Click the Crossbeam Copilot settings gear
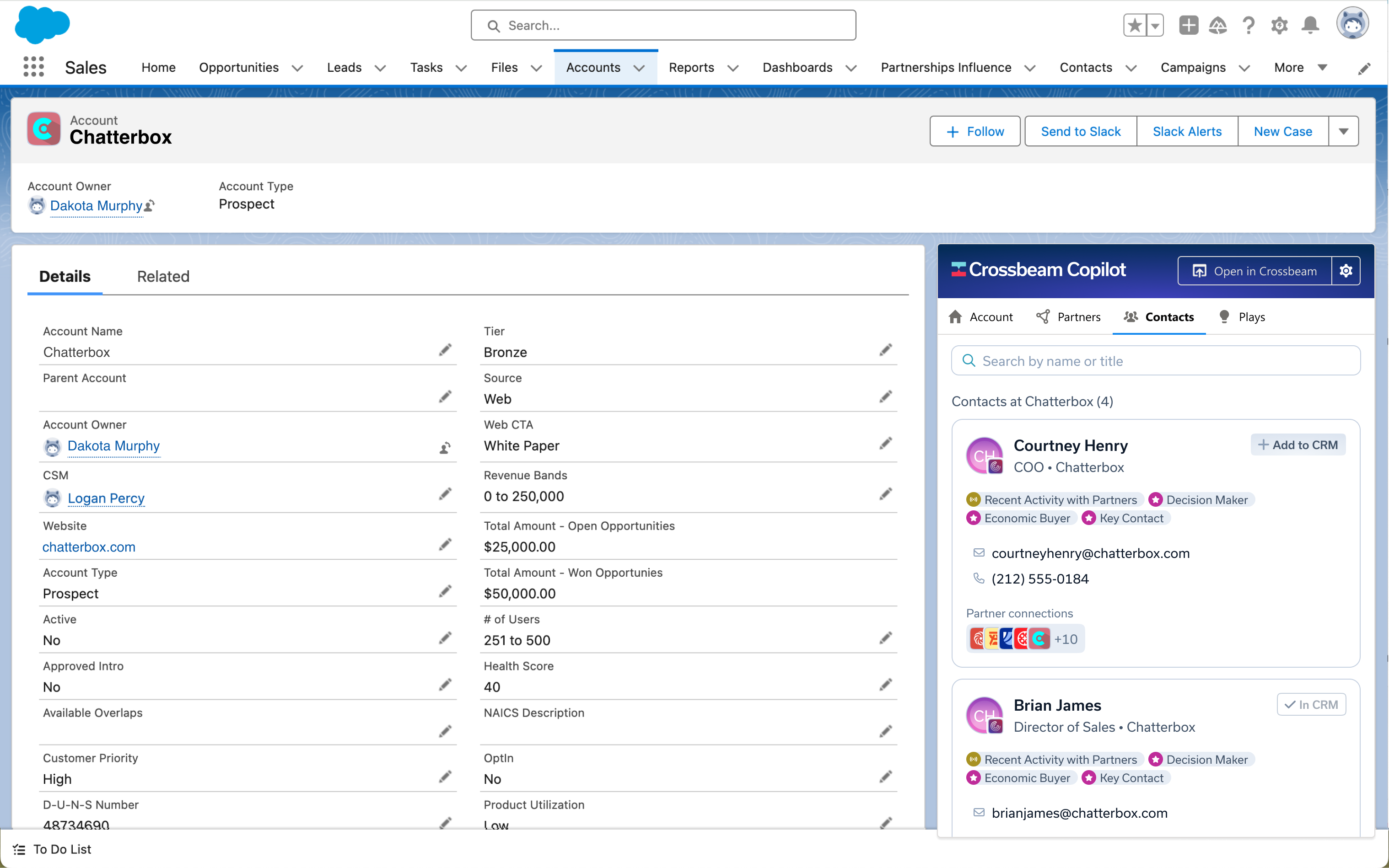 pos(1346,271)
